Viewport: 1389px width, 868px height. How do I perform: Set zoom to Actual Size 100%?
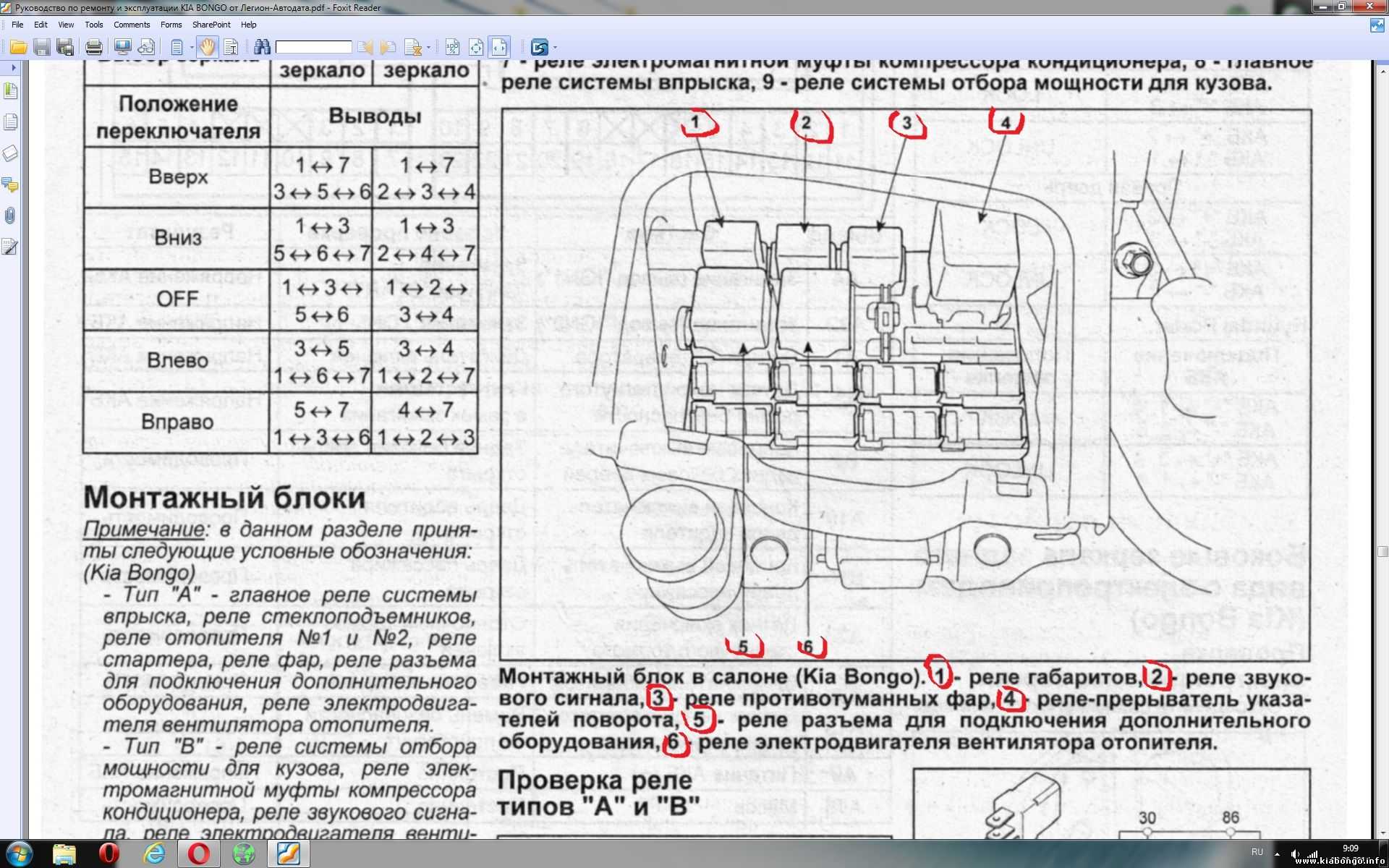tap(453, 48)
